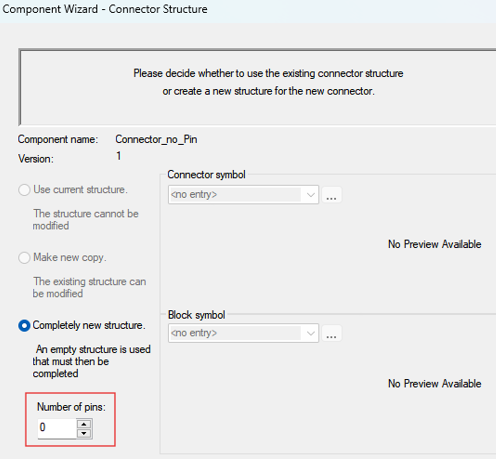Click the Connector_no_Pin component name
Image resolution: width=496 pixels, height=459 pixels.
(156, 139)
